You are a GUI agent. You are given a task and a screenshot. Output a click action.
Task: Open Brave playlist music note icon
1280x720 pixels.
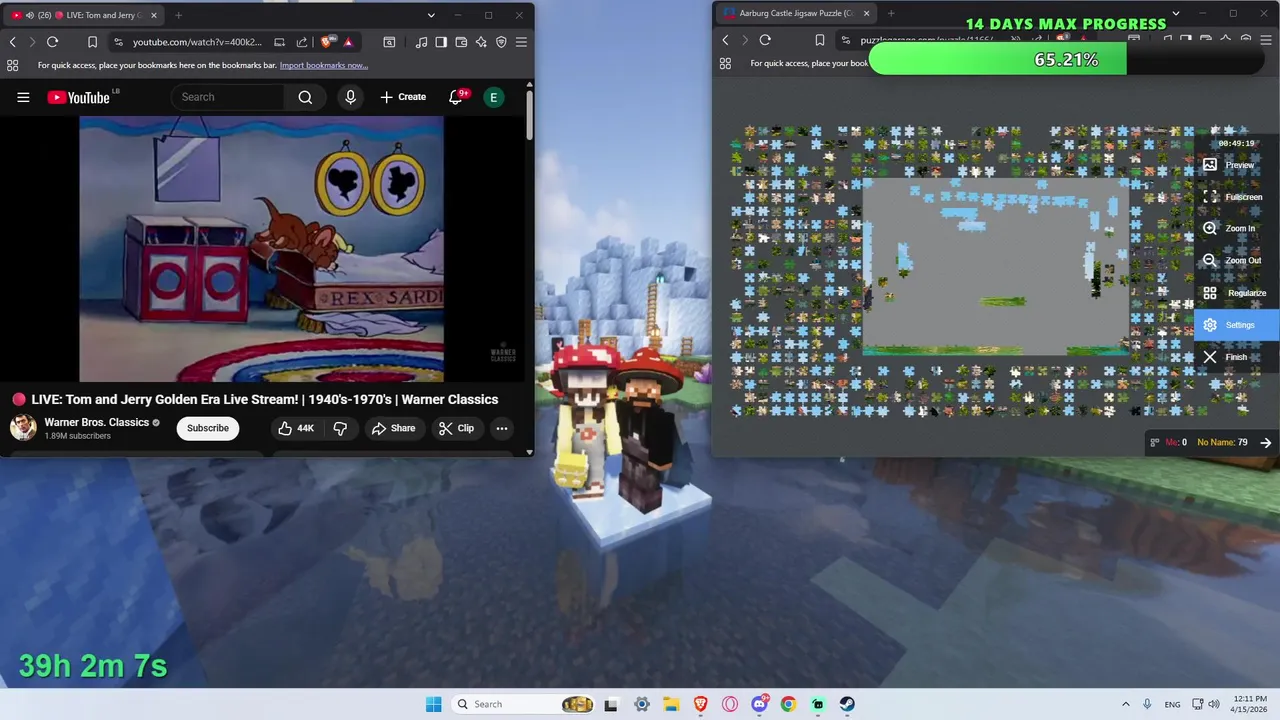pos(421,42)
